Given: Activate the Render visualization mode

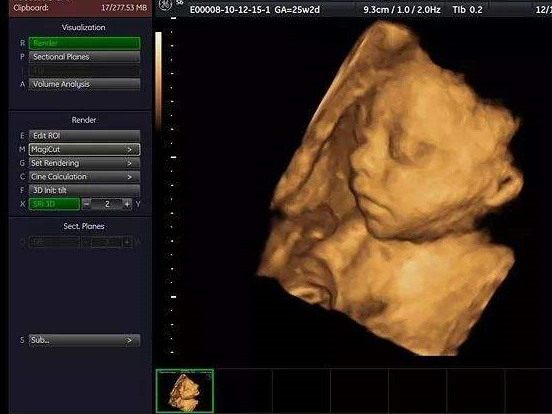Looking at the screenshot, I should pos(84,43).
